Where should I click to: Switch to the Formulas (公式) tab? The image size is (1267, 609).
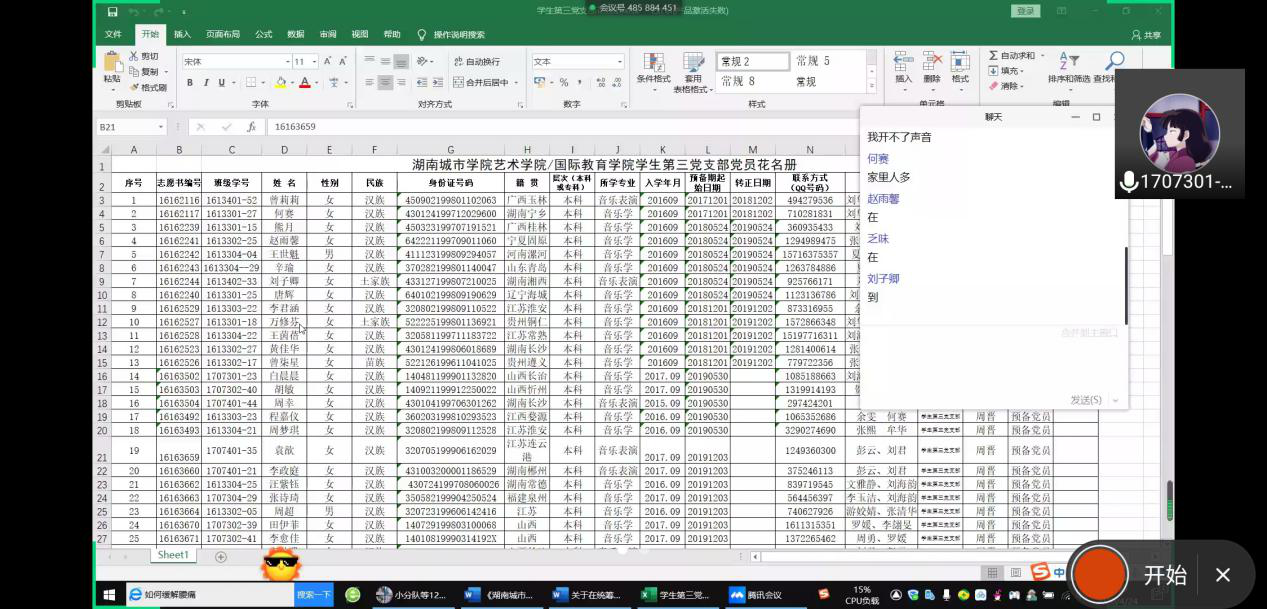tap(263, 34)
